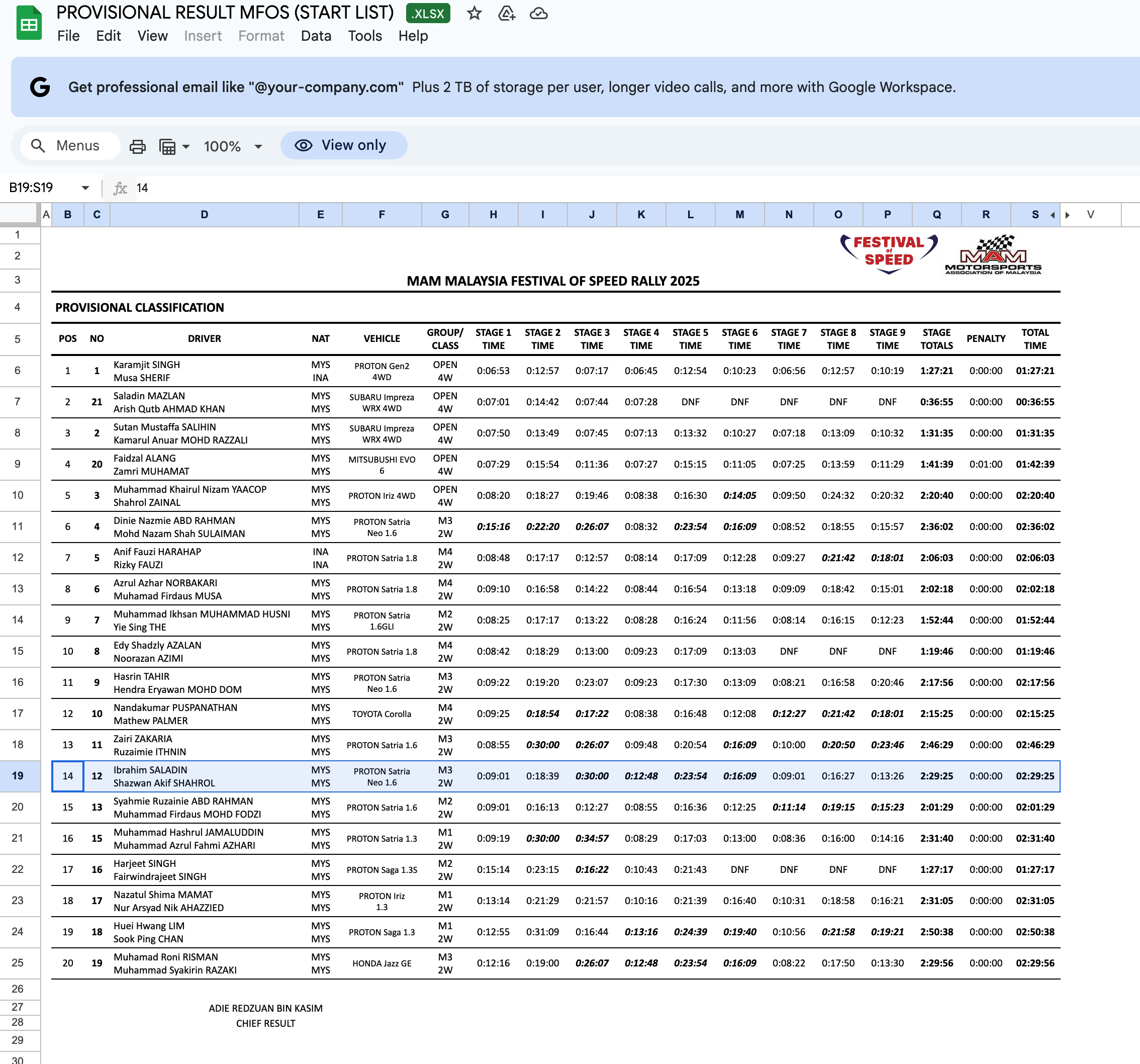Print the spreadsheet with printer icon
This screenshot has height=1064, width=1140.
(x=138, y=146)
